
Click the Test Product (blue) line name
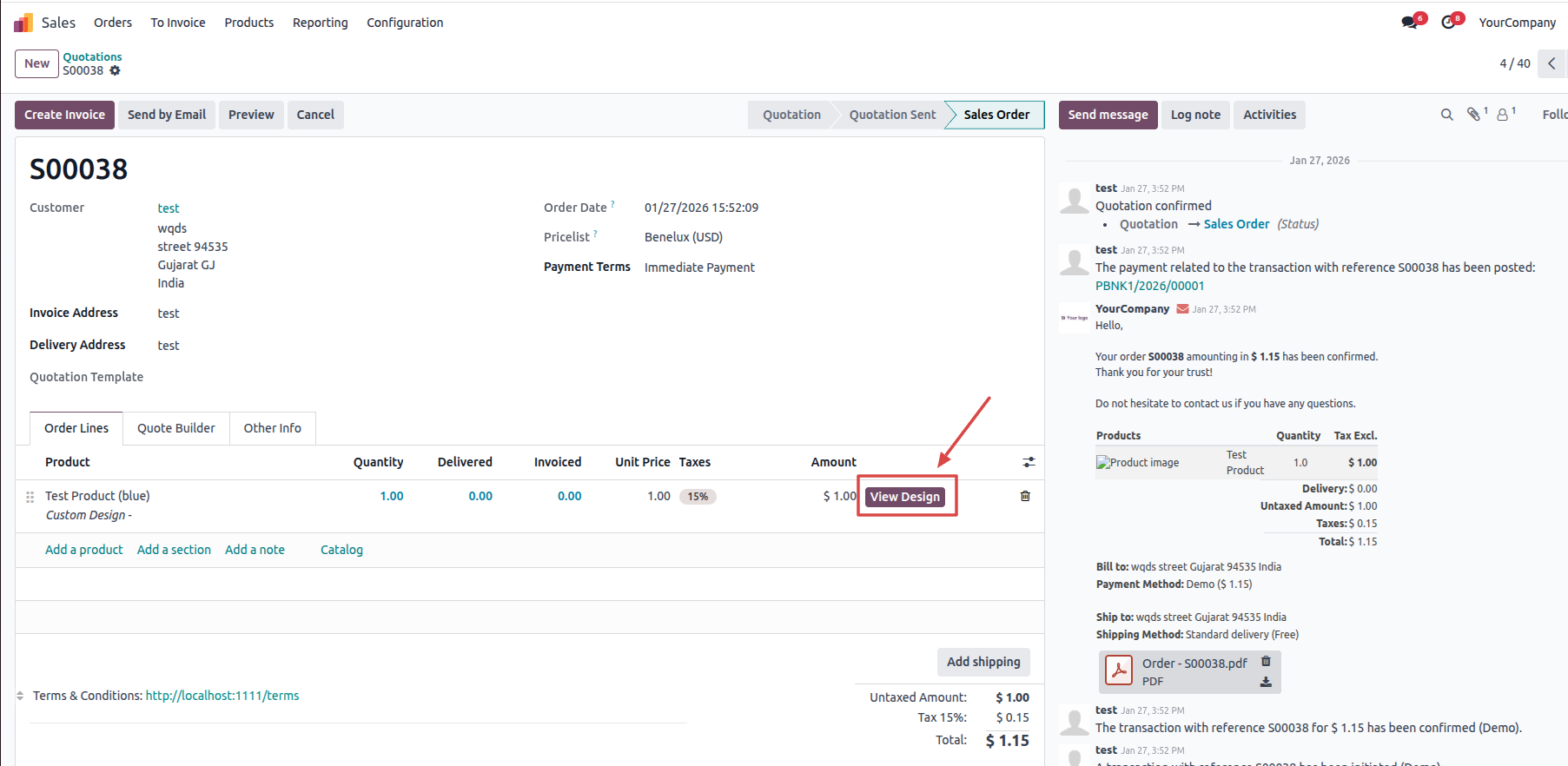pyautogui.click(x=97, y=496)
